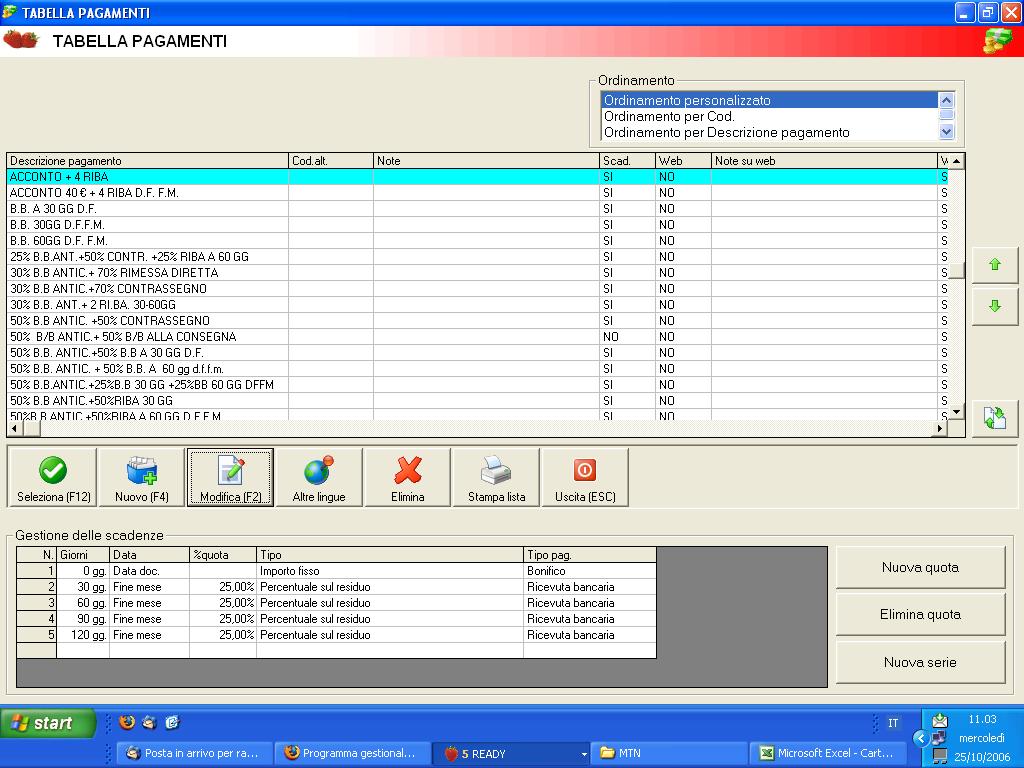Select Ordinamento personalizzato sorting option
Viewport: 1024px width, 768px height.
point(769,101)
